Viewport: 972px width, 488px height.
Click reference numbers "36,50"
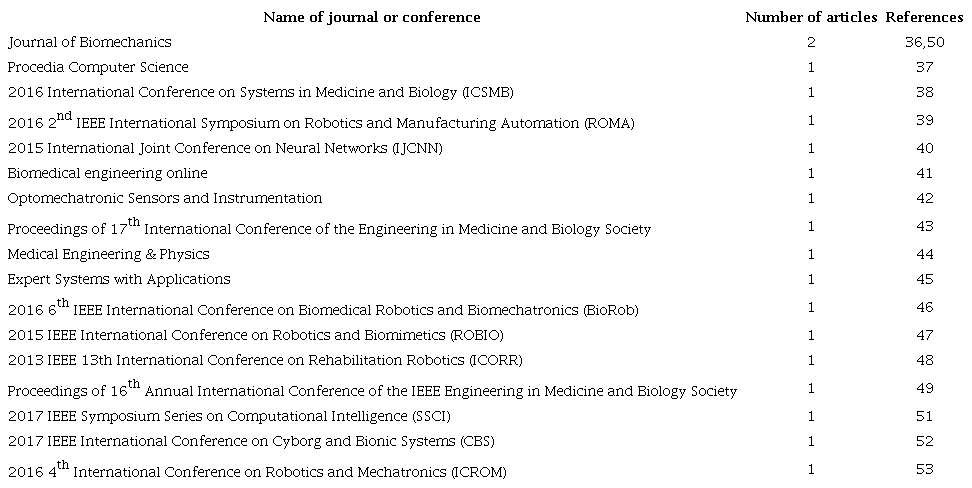pos(924,42)
